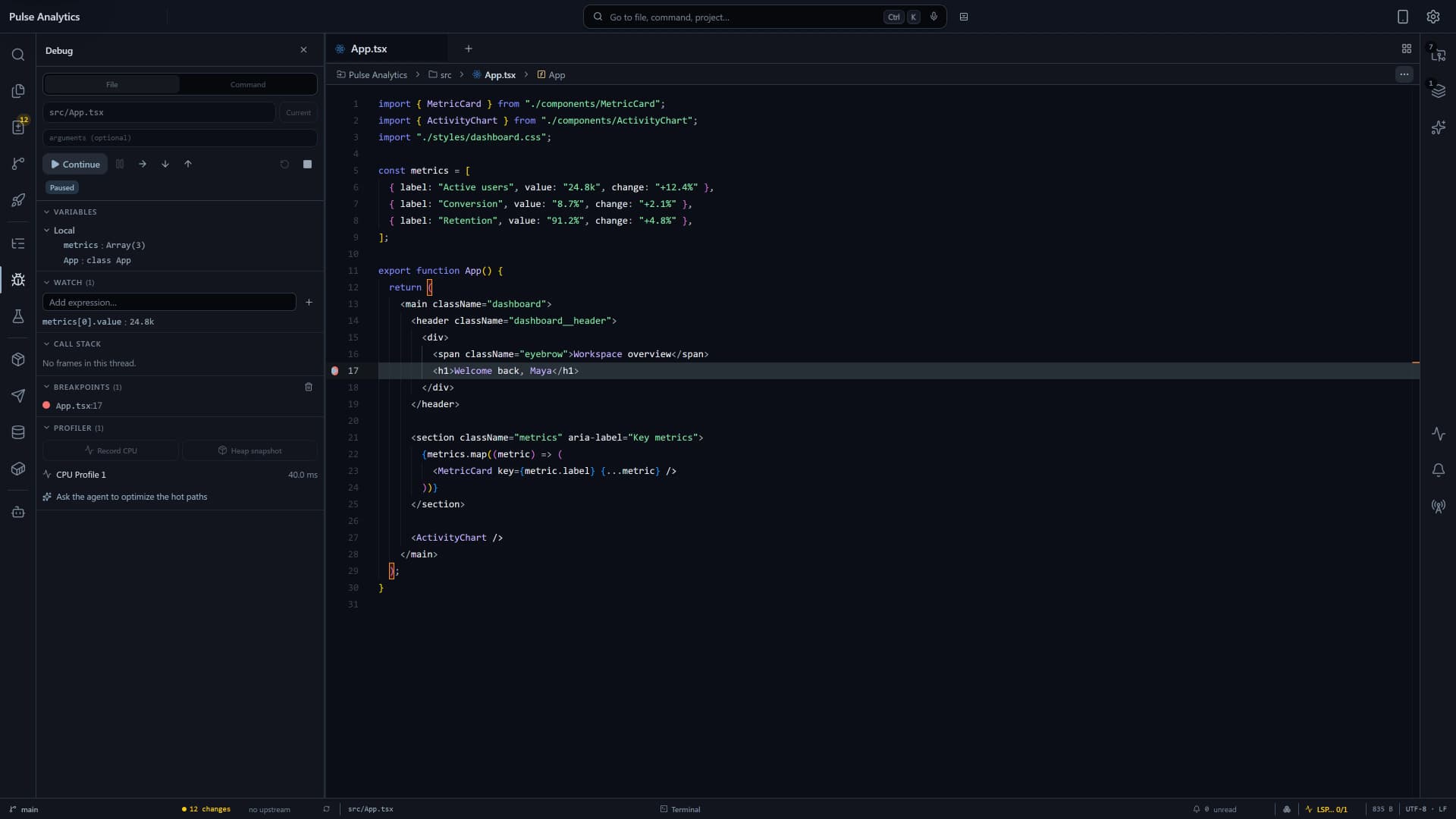Open the changes icon with 12 badge
This screenshot has height=819, width=1456.
tap(18, 127)
